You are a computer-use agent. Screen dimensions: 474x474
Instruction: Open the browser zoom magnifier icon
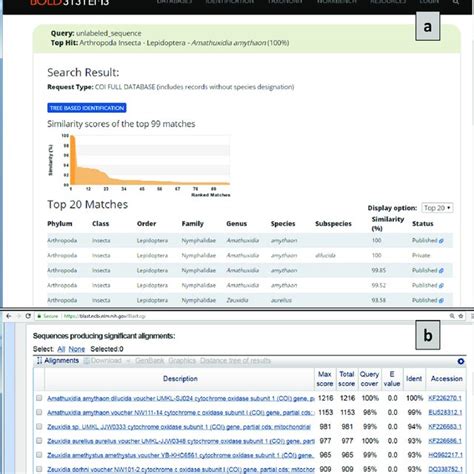[452, 316]
